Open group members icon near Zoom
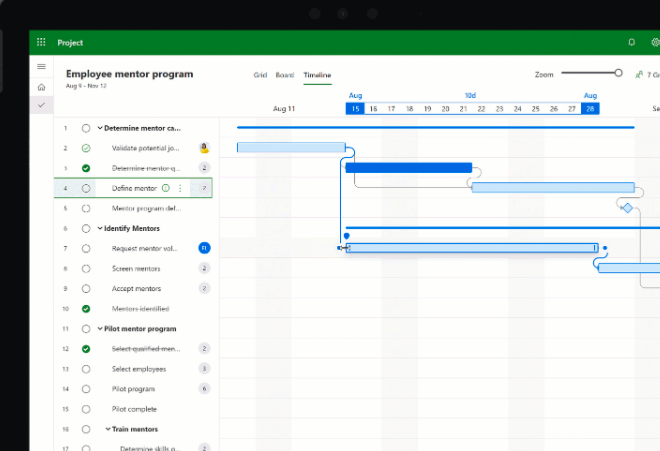660x451 pixels. [x=639, y=75]
